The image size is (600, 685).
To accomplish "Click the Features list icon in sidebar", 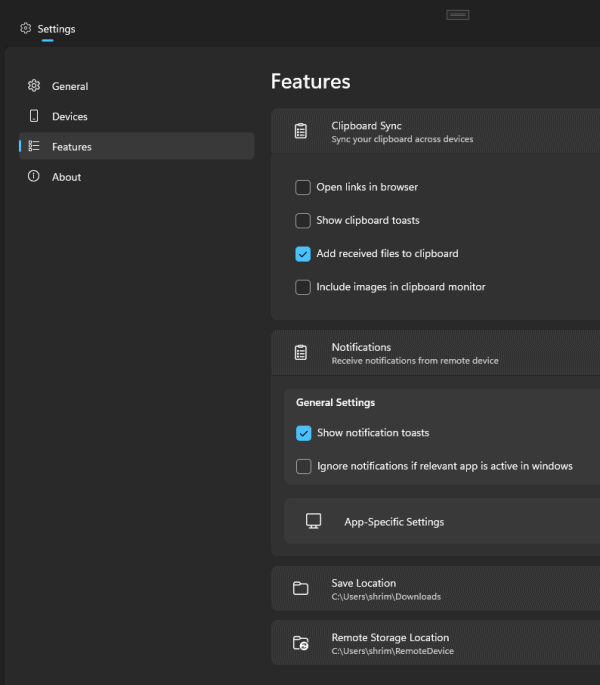I will tap(34, 146).
